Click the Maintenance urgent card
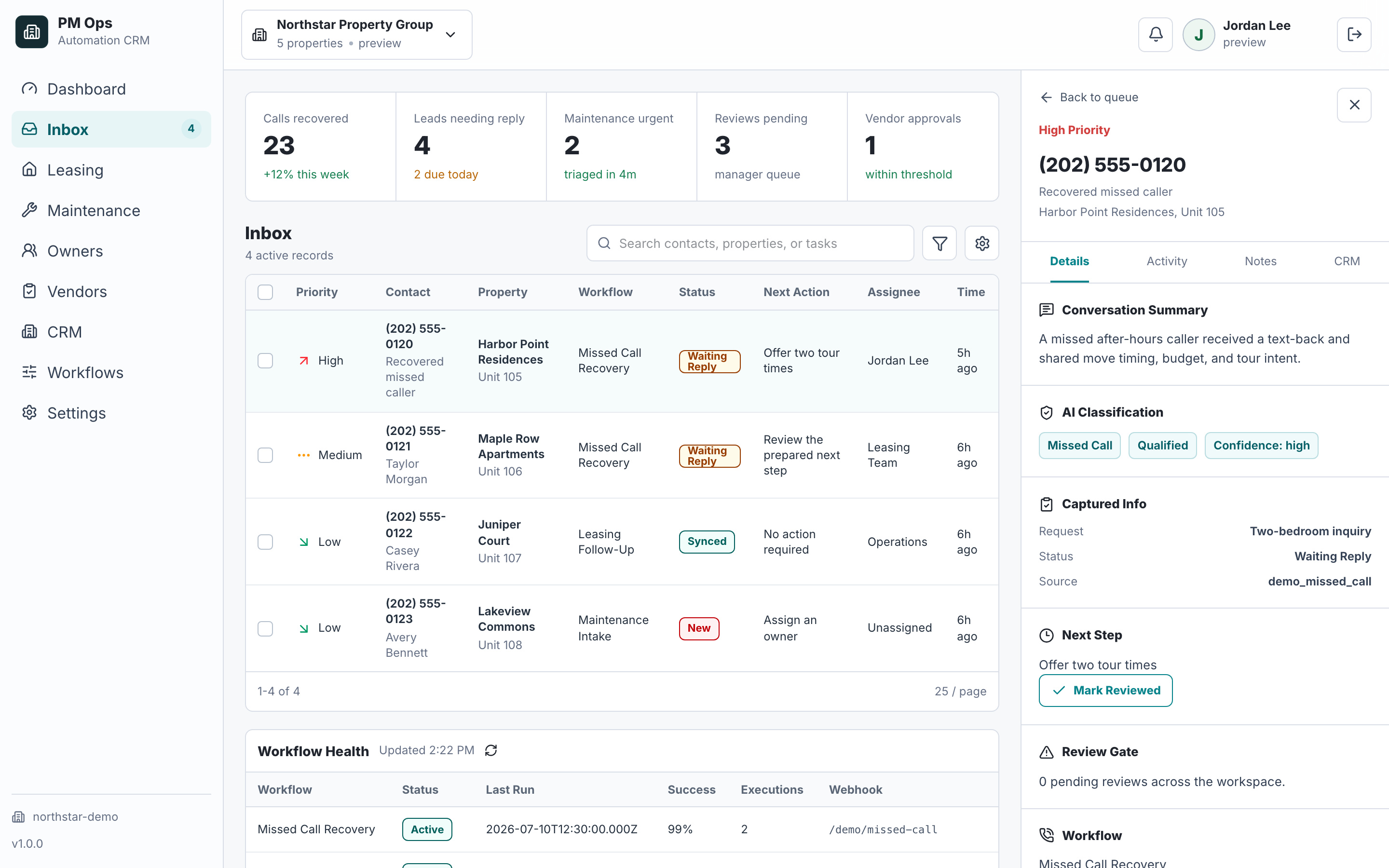Screen dimensions: 1389x868 [622, 147]
